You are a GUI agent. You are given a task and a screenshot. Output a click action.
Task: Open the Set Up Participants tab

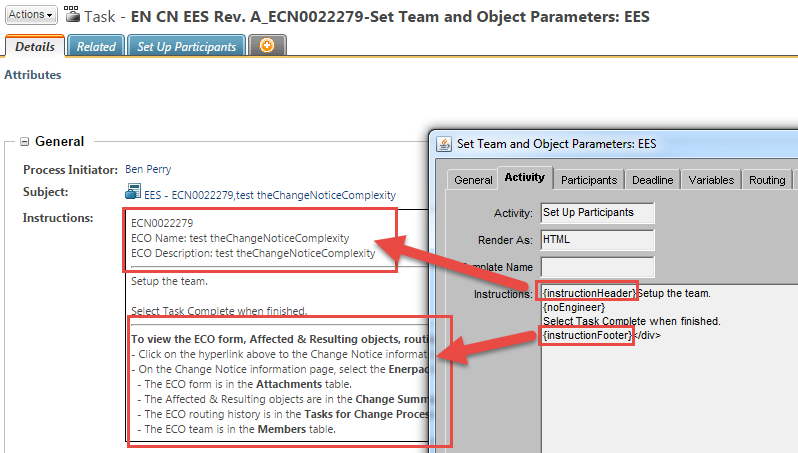pos(186,46)
